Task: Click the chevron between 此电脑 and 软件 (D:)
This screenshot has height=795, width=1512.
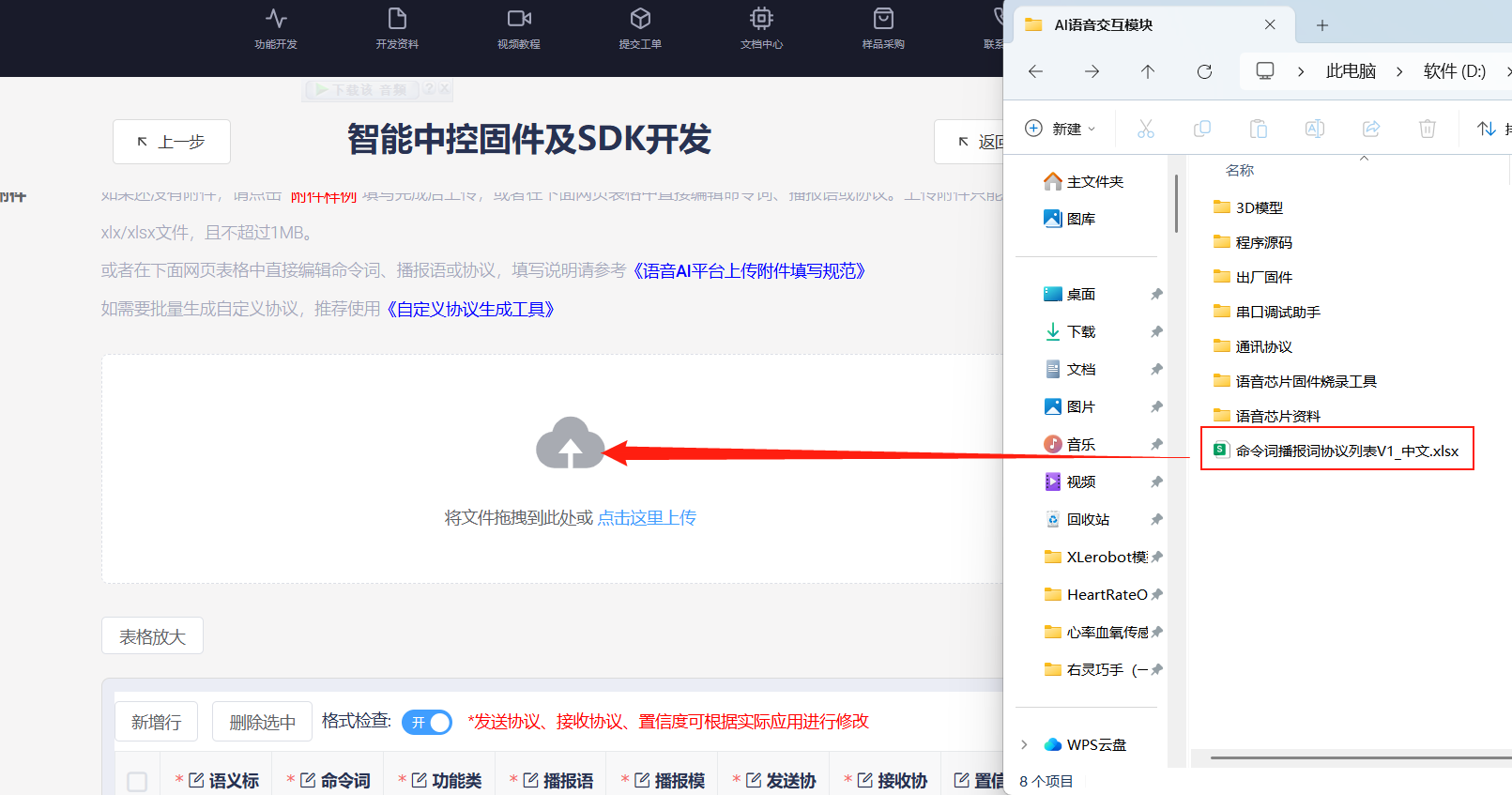Action: point(1399,71)
